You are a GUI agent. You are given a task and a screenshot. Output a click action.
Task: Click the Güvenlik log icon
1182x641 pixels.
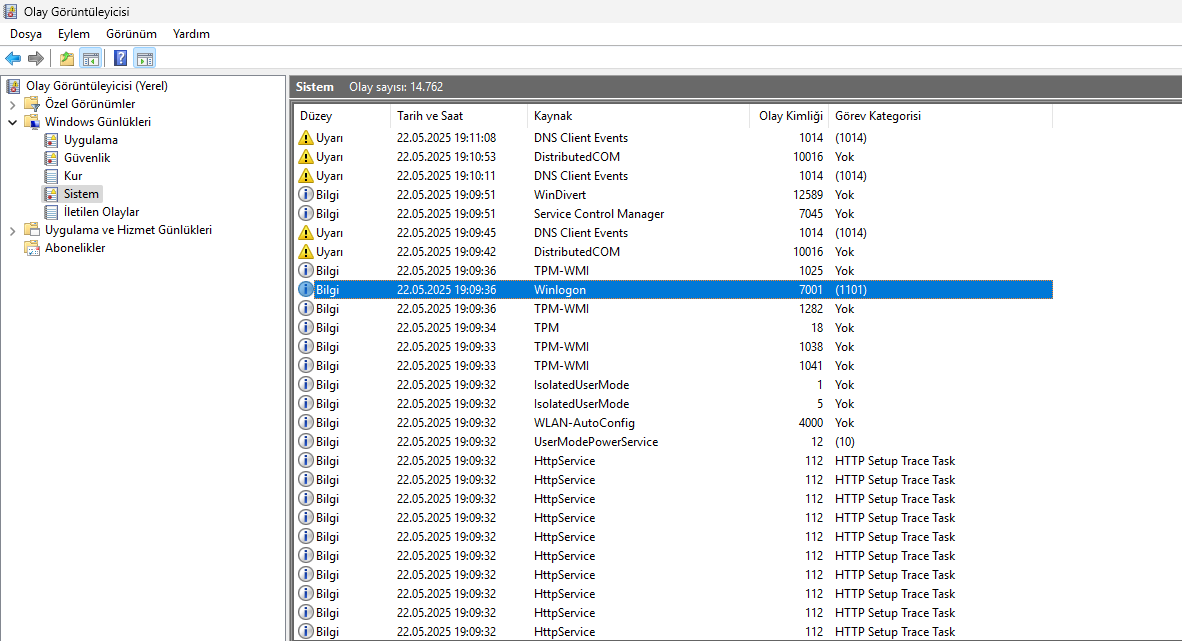[51, 158]
